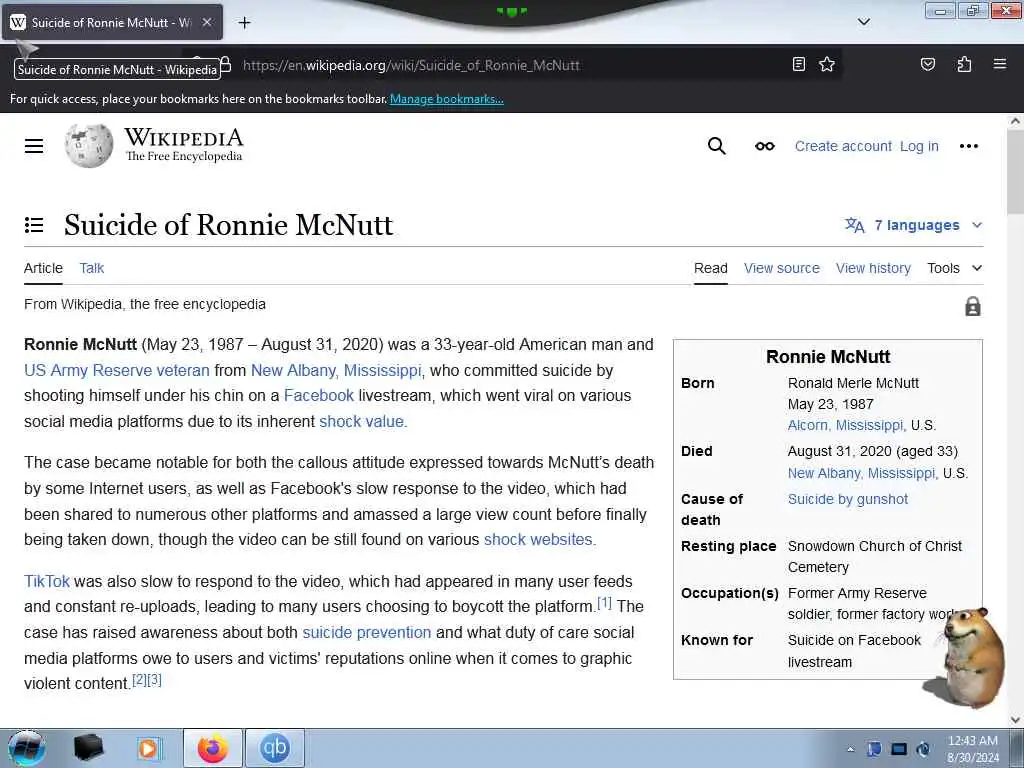Click the site security padlock in address bar
This screenshot has height=768, width=1024.
click(225, 64)
